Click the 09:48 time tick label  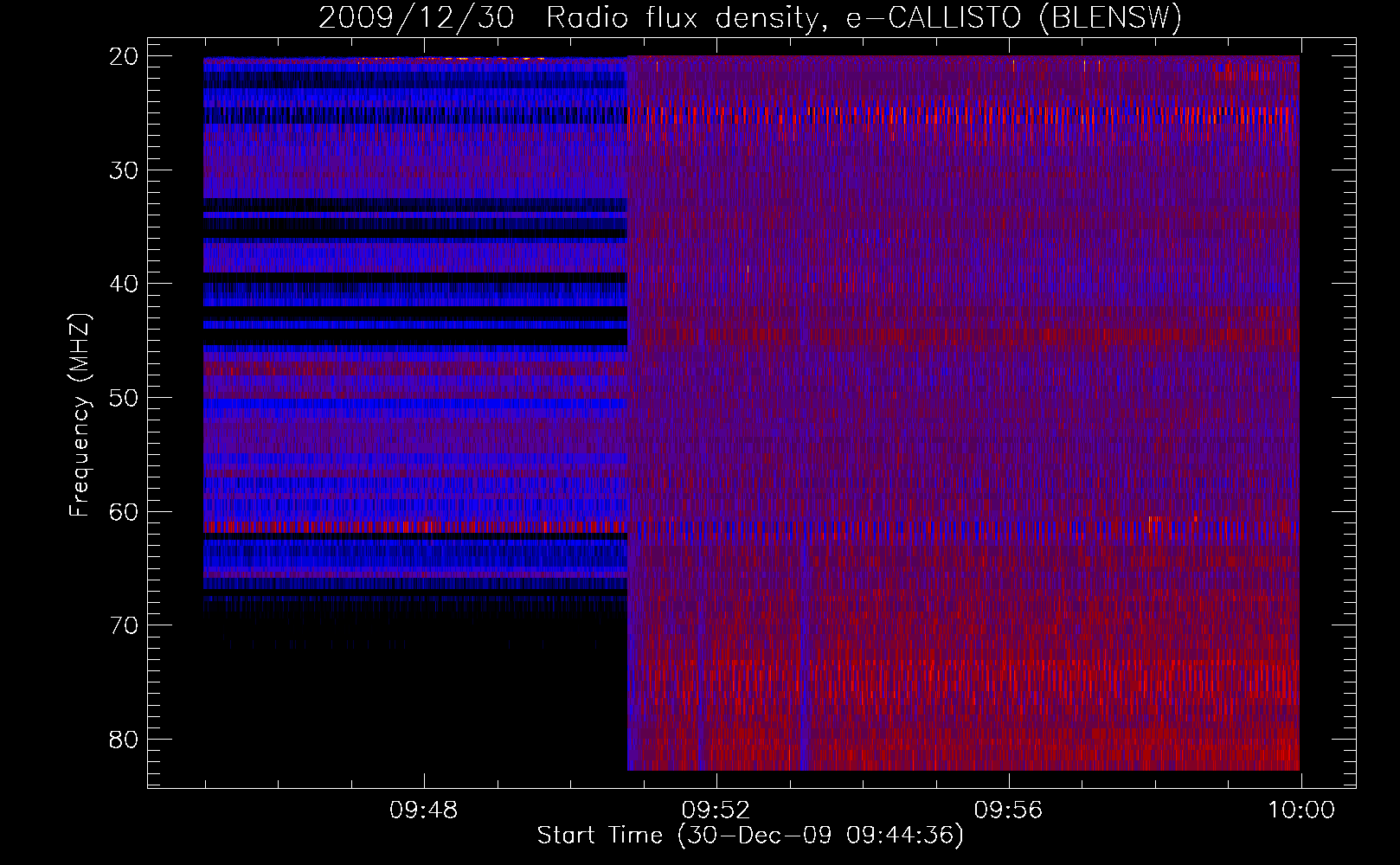tap(423, 811)
